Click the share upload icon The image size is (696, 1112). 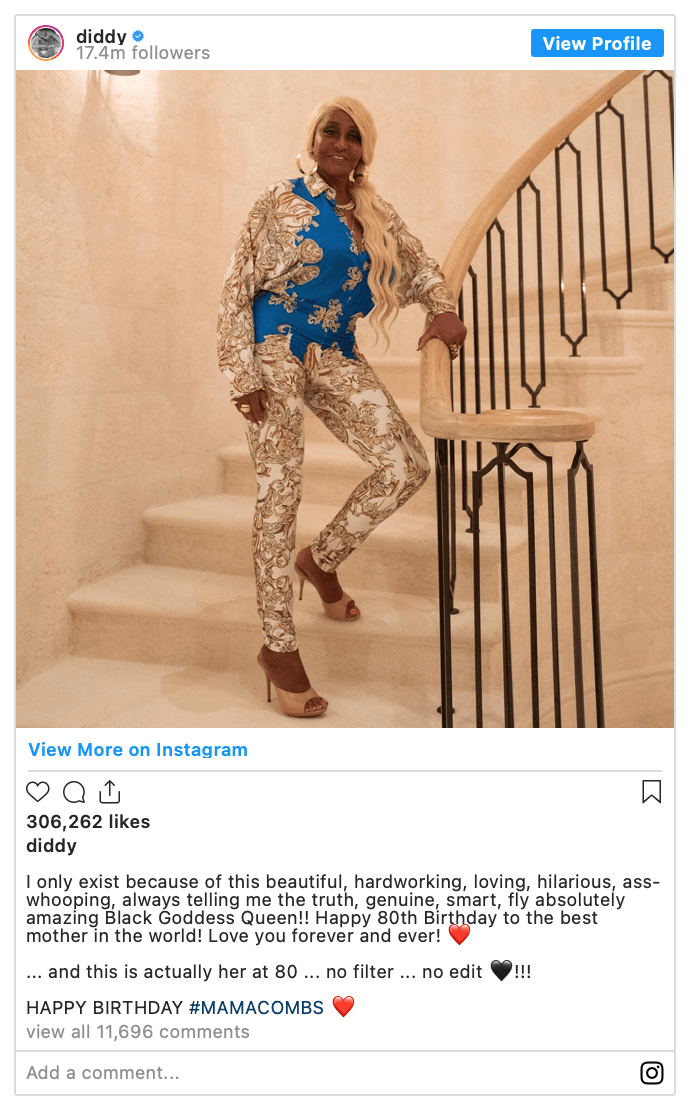109,791
